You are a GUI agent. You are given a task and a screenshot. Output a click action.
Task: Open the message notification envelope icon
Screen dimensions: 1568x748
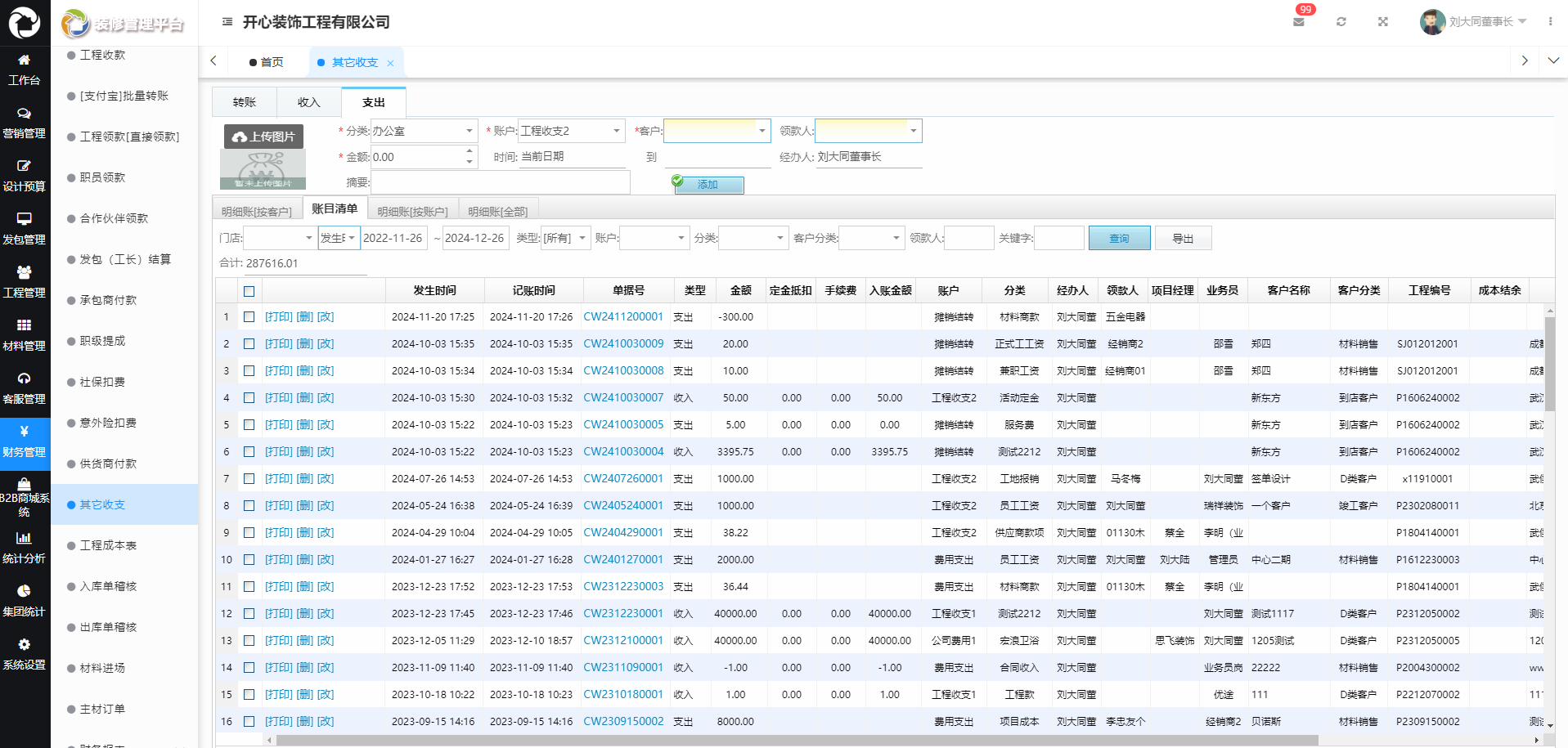click(1298, 22)
